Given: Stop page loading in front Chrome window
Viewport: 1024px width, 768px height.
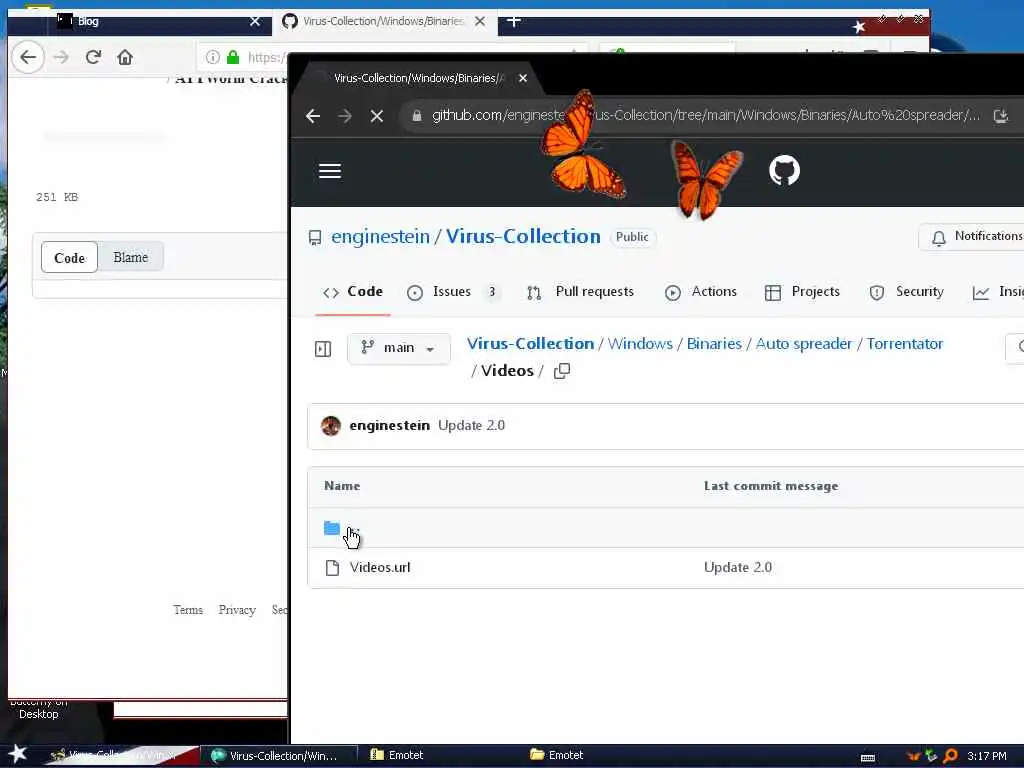Looking at the screenshot, I should tap(377, 116).
